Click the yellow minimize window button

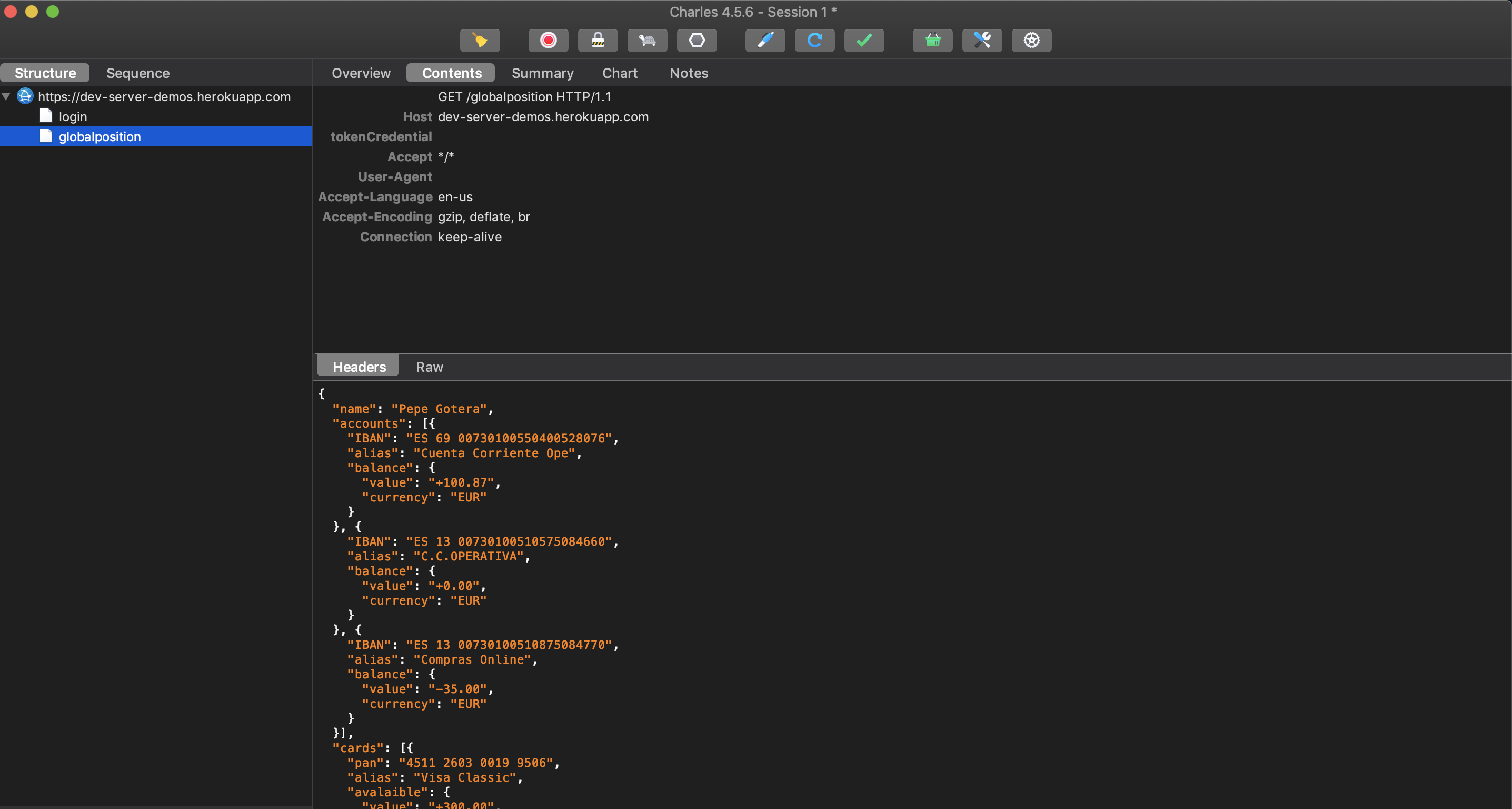point(32,11)
